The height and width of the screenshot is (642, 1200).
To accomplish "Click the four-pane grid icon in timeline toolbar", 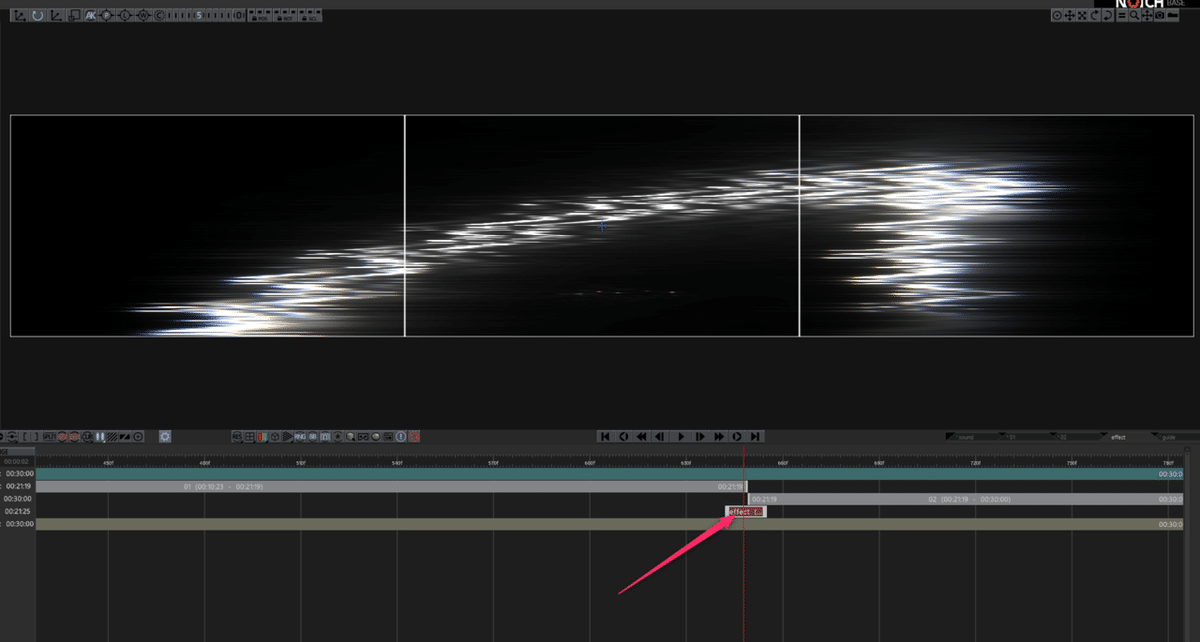I will (248, 436).
